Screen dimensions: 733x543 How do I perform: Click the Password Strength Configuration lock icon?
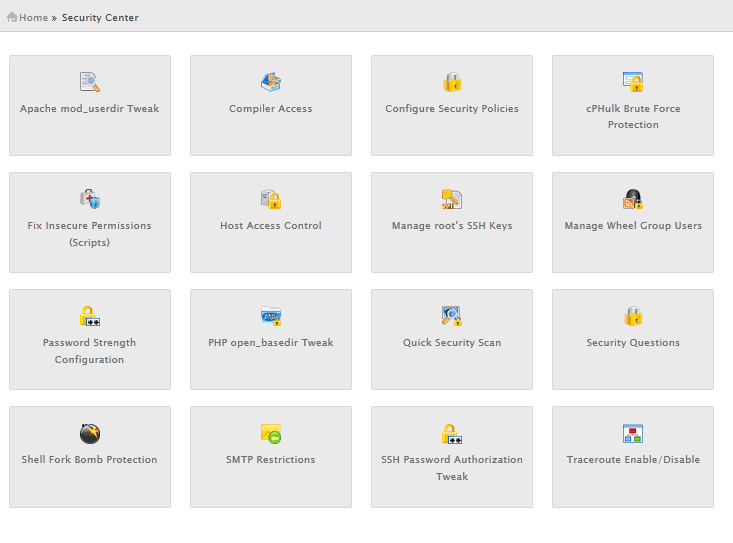tap(90, 316)
